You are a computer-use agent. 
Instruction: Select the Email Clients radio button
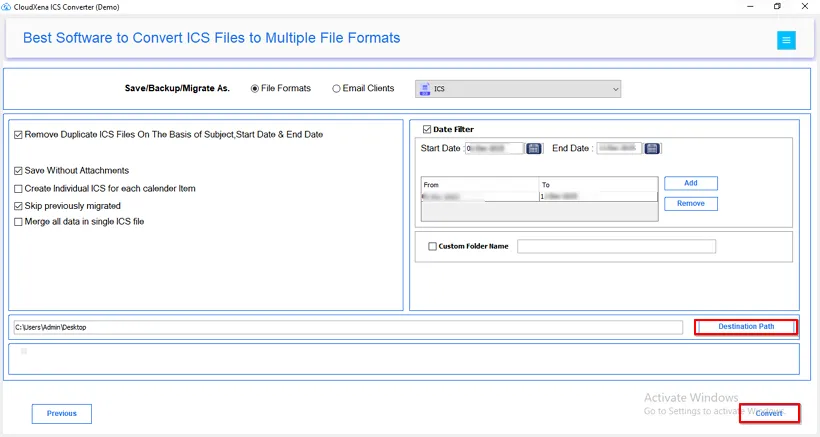click(x=336, y=89)
